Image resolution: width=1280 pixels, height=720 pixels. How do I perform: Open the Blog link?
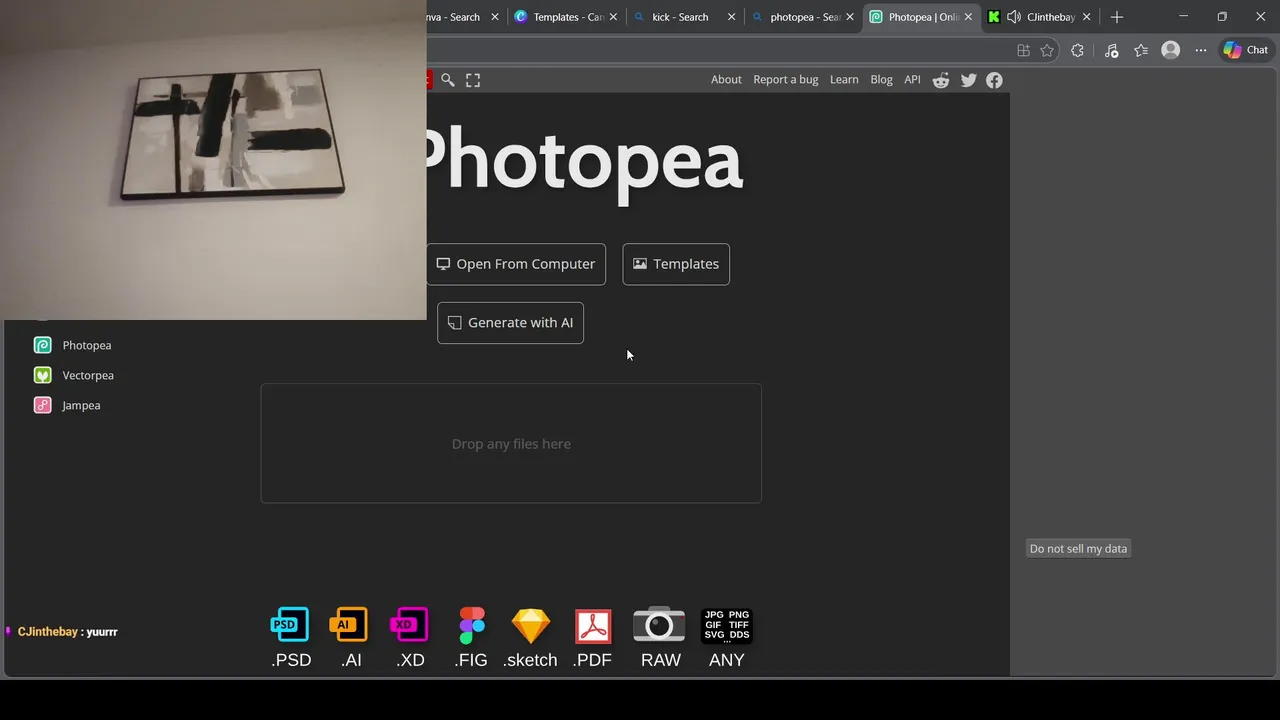tap(881, 80)
